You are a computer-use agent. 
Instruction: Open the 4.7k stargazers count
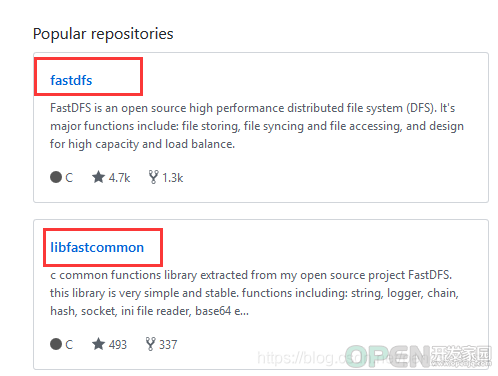tap(119, 178)
